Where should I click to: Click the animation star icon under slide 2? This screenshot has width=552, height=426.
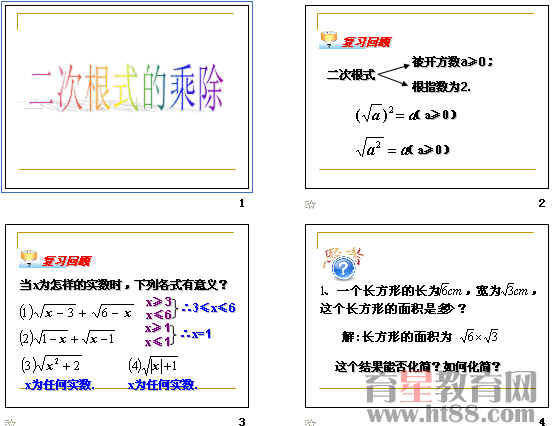coord(310,204)
